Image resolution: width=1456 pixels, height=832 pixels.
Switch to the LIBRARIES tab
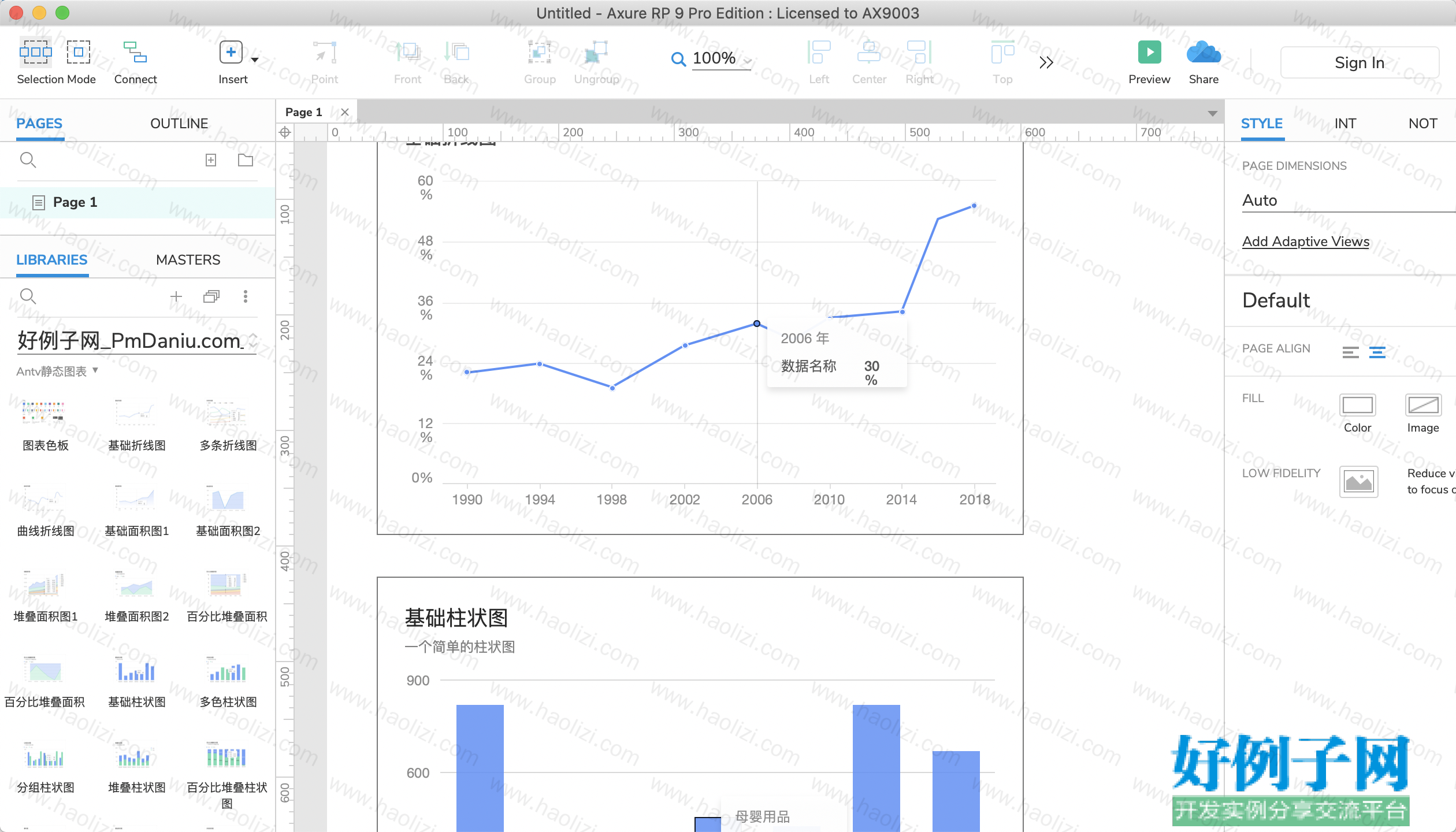(x=52, y=259)
